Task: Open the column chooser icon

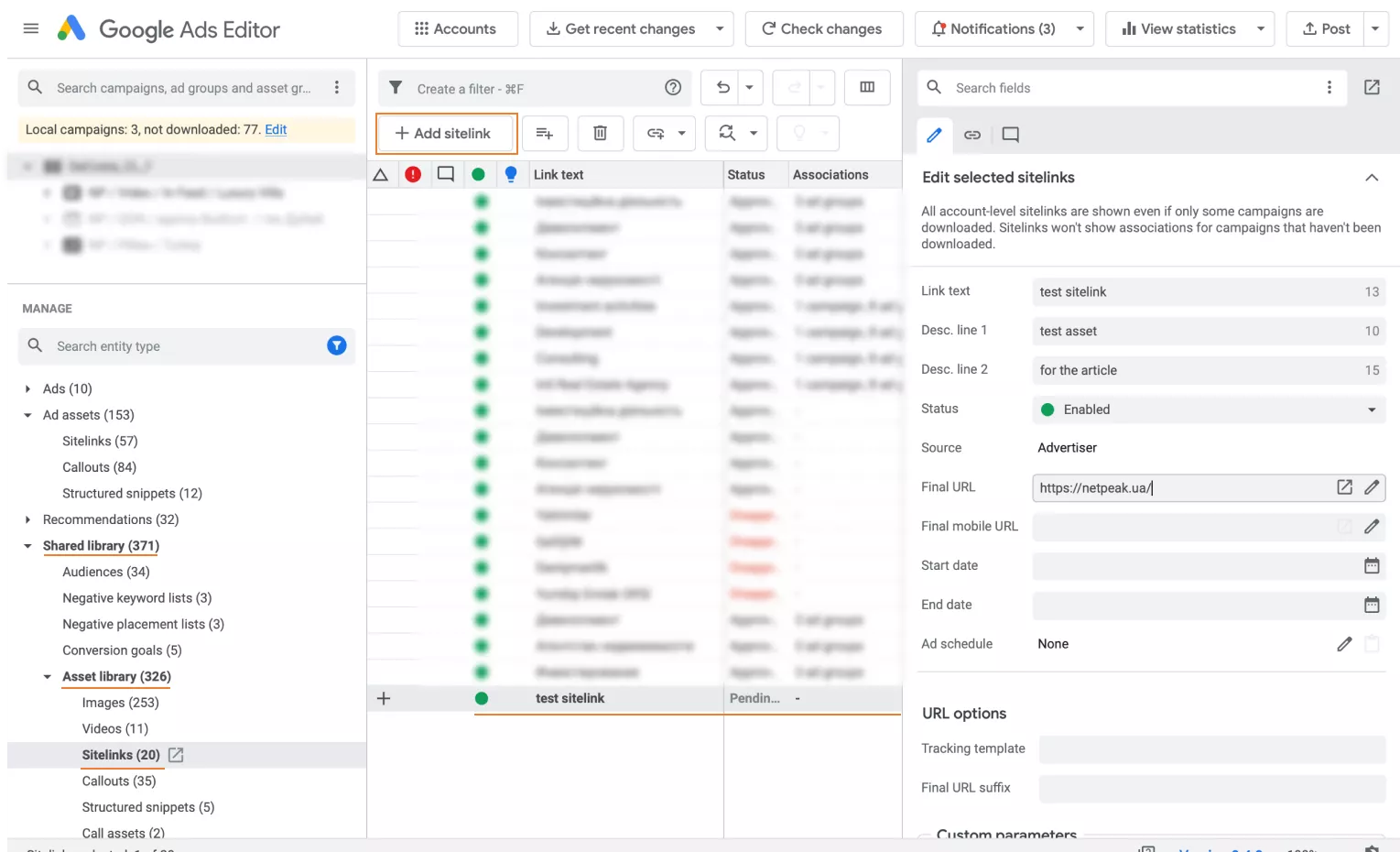Action: 867,88
